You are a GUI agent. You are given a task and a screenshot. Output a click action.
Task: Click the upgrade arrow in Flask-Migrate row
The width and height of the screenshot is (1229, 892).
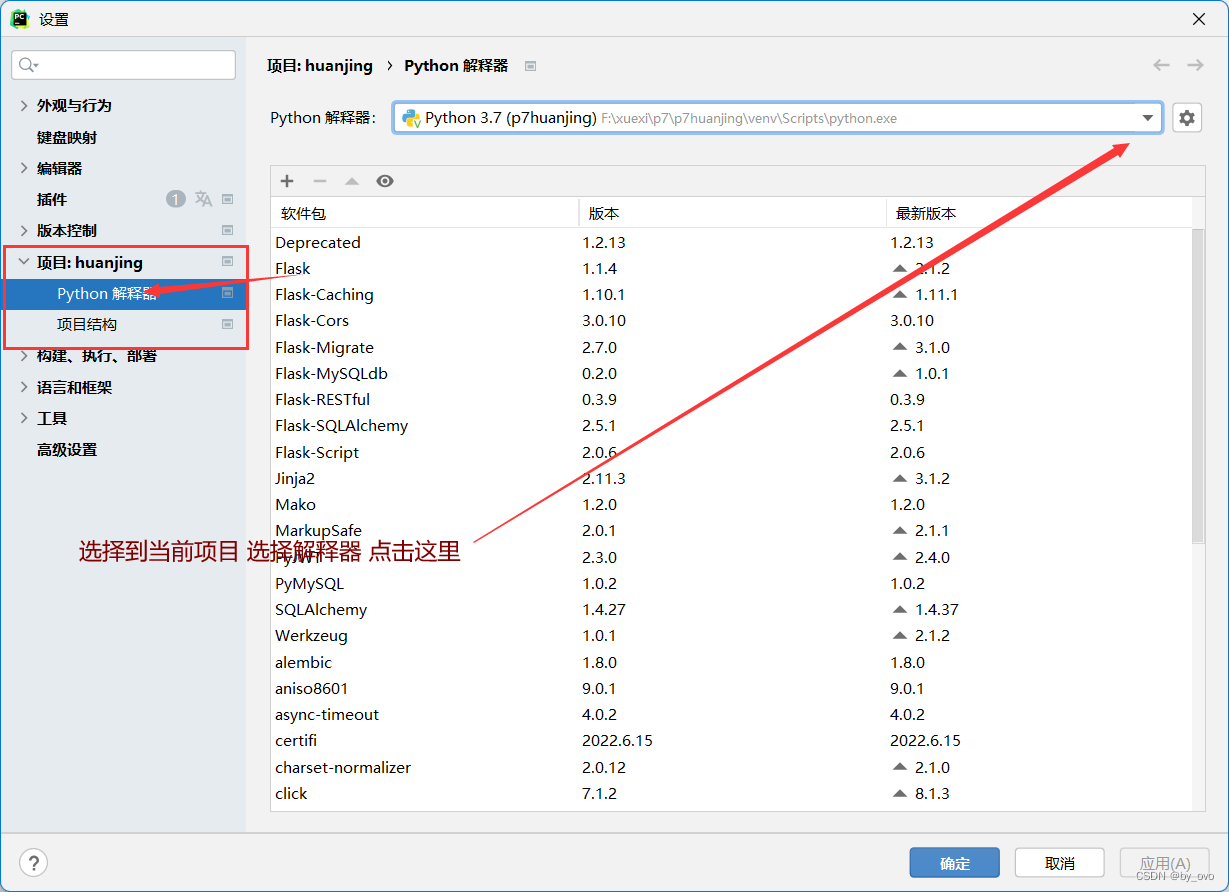click(x=900, y=347)
